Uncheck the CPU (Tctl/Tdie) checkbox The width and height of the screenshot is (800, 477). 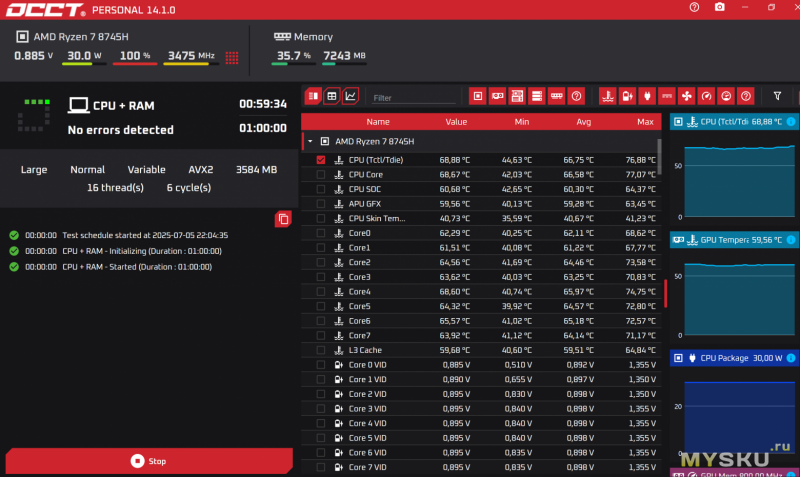tap(320, 160)
